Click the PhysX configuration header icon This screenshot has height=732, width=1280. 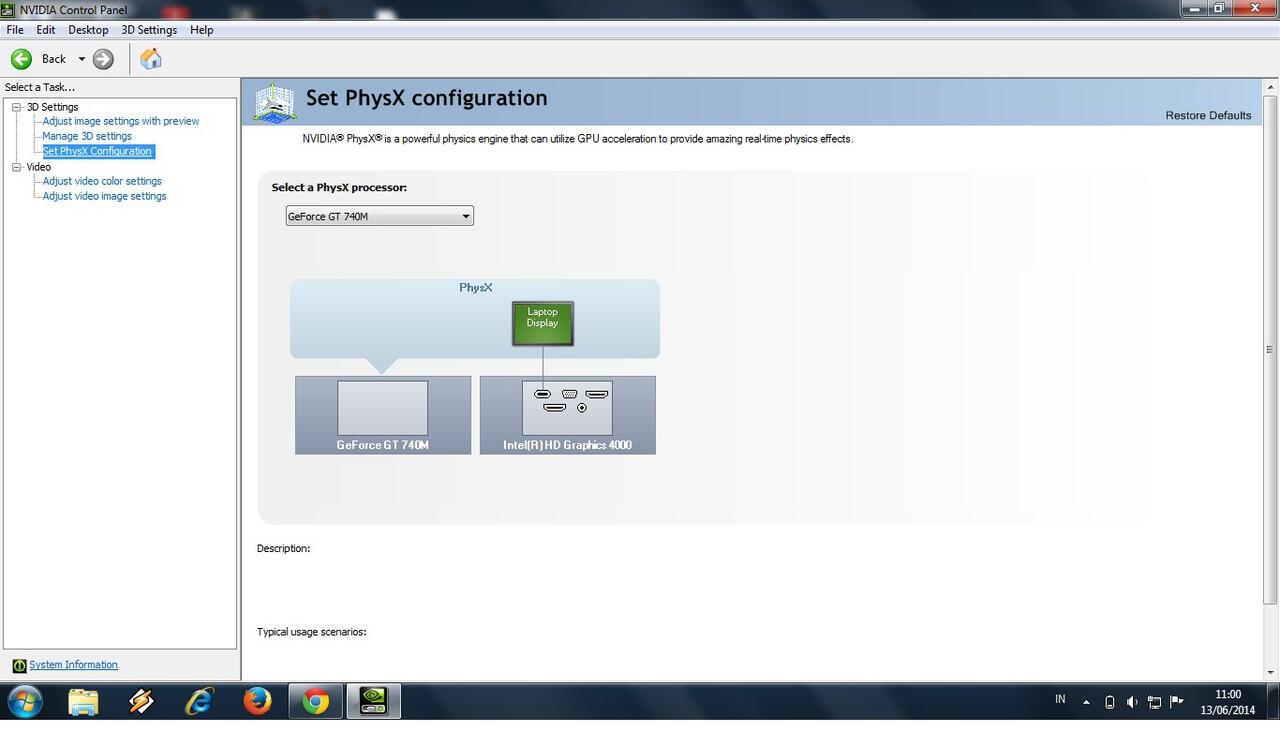[274, 102]
